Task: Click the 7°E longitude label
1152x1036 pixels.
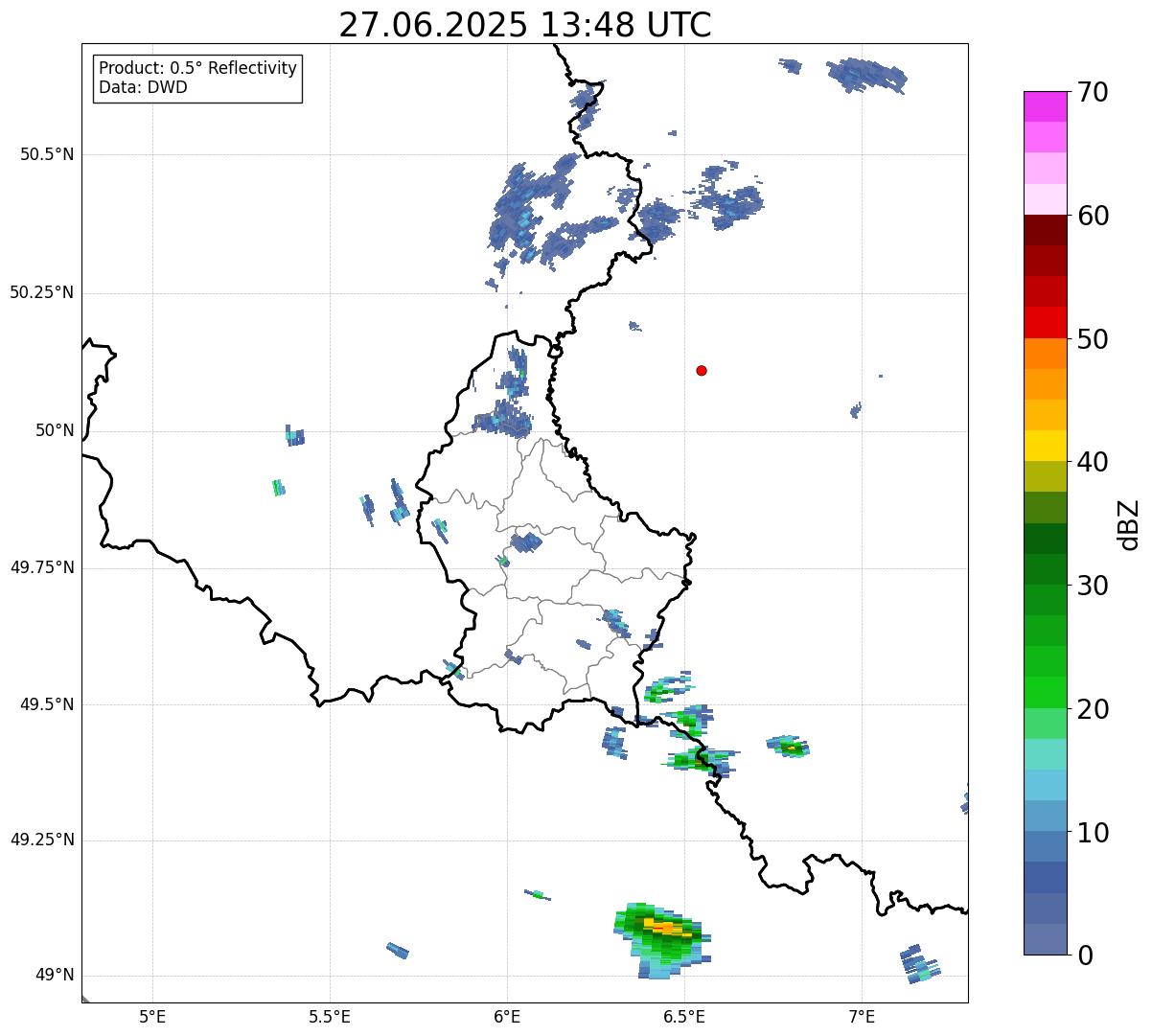Action: (x=862, y=1016)
